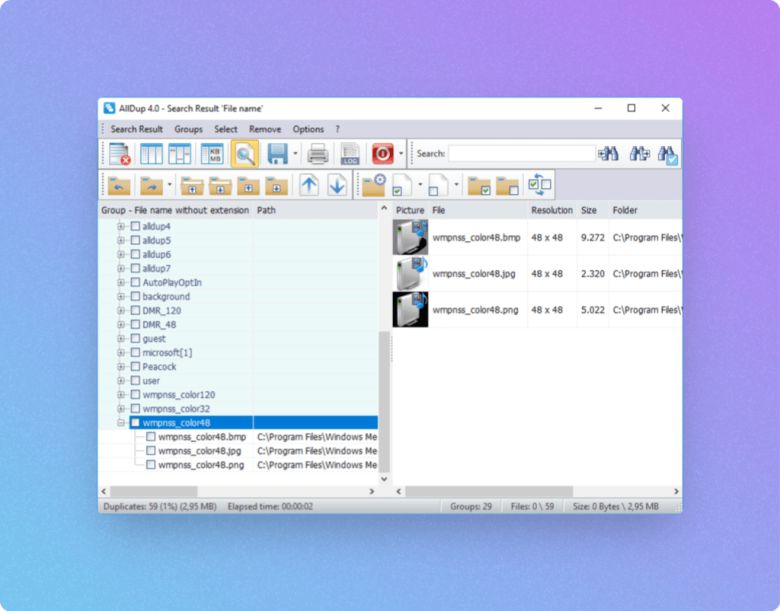Tick the Peacock group checkbox

pos(135,367)
